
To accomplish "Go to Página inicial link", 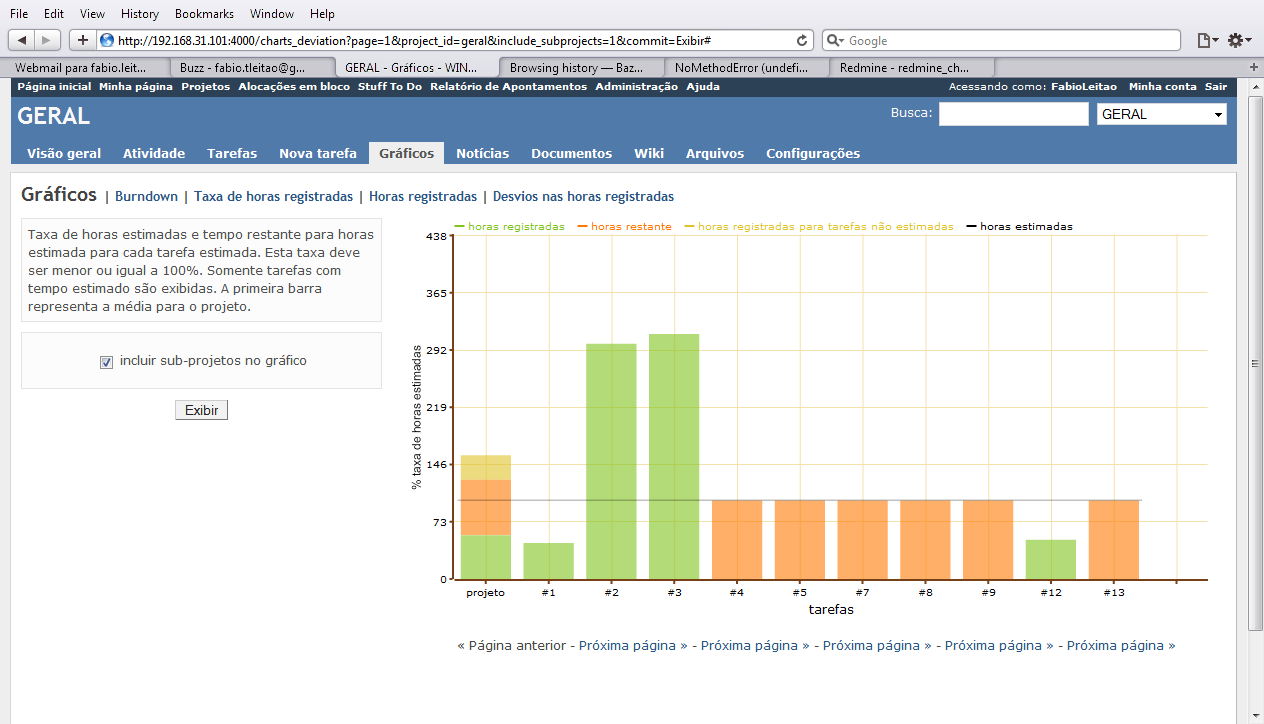I will 54,87.
